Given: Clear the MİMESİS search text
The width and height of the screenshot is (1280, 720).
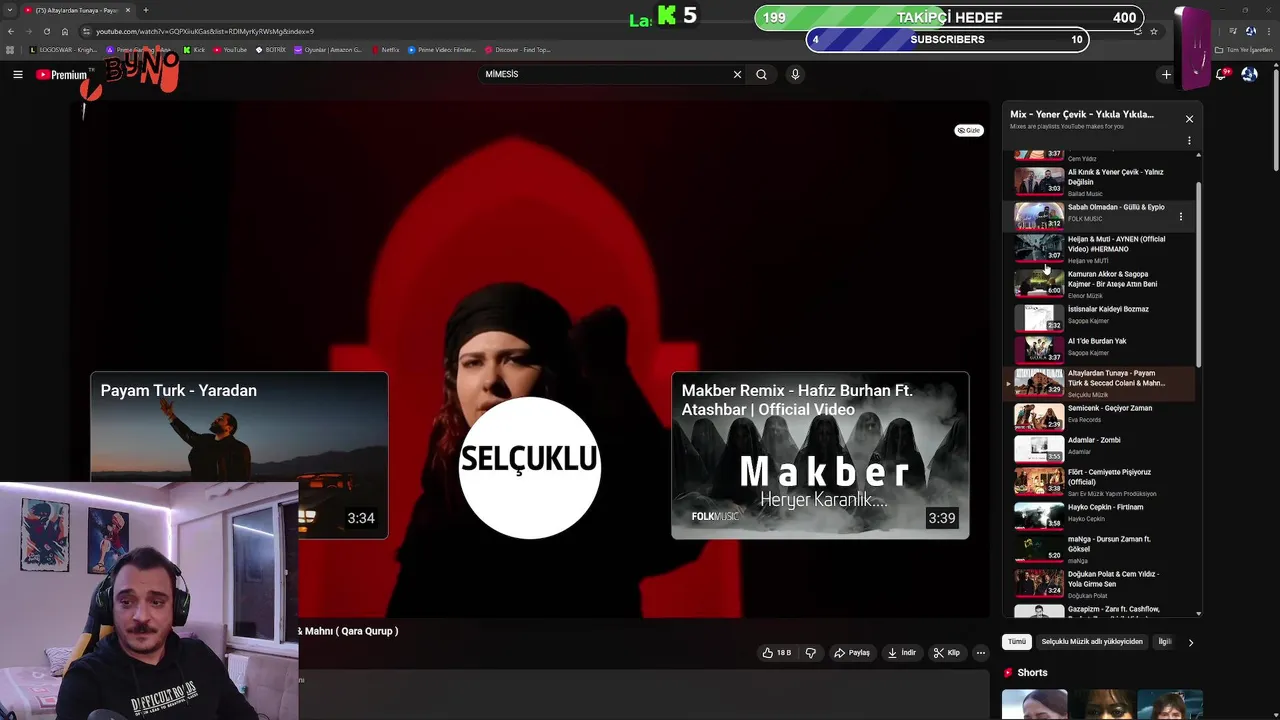Looking at the screenshot, I should pyautogui.click(x=737, y=75).
